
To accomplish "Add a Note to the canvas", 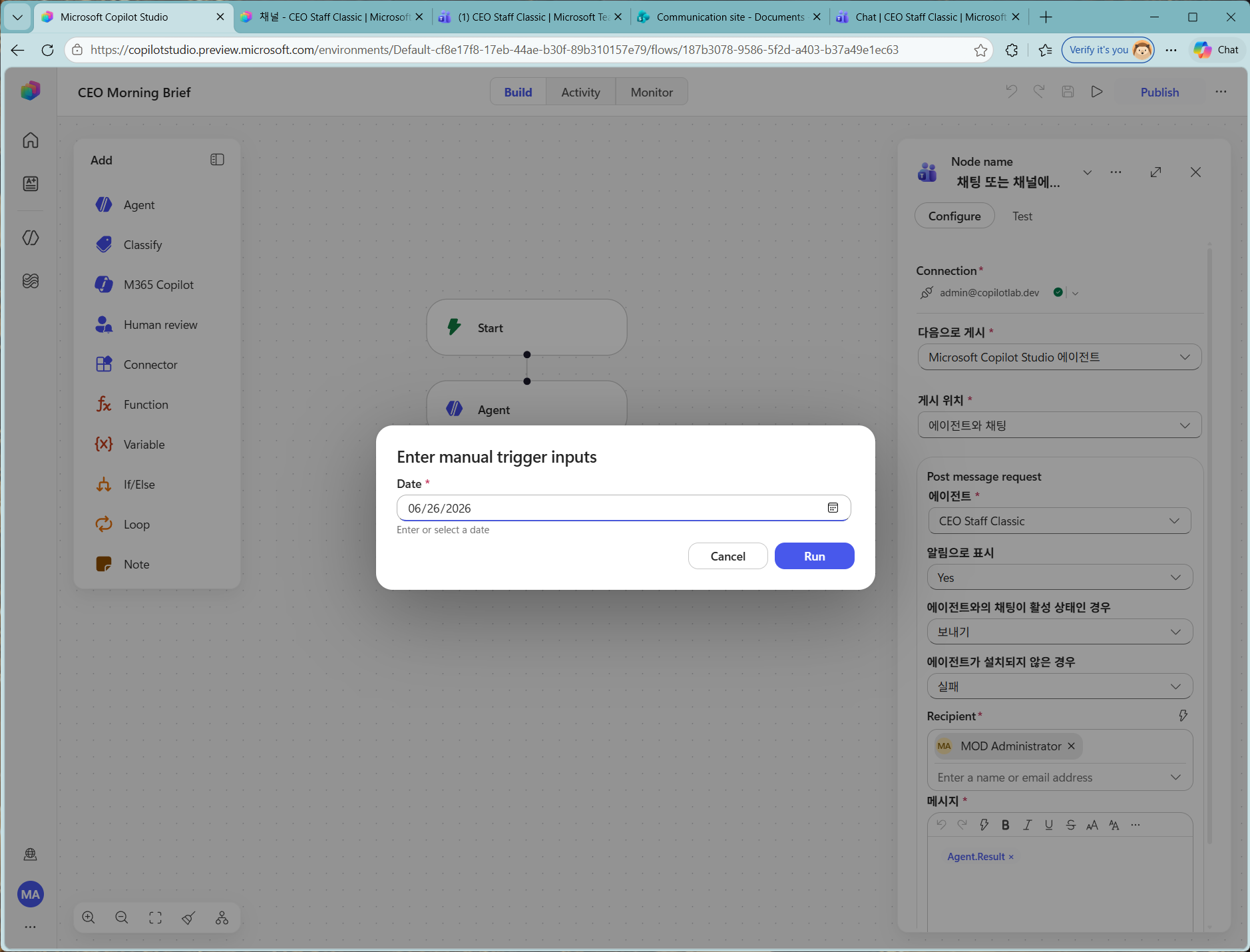I will tap(157, 565).
